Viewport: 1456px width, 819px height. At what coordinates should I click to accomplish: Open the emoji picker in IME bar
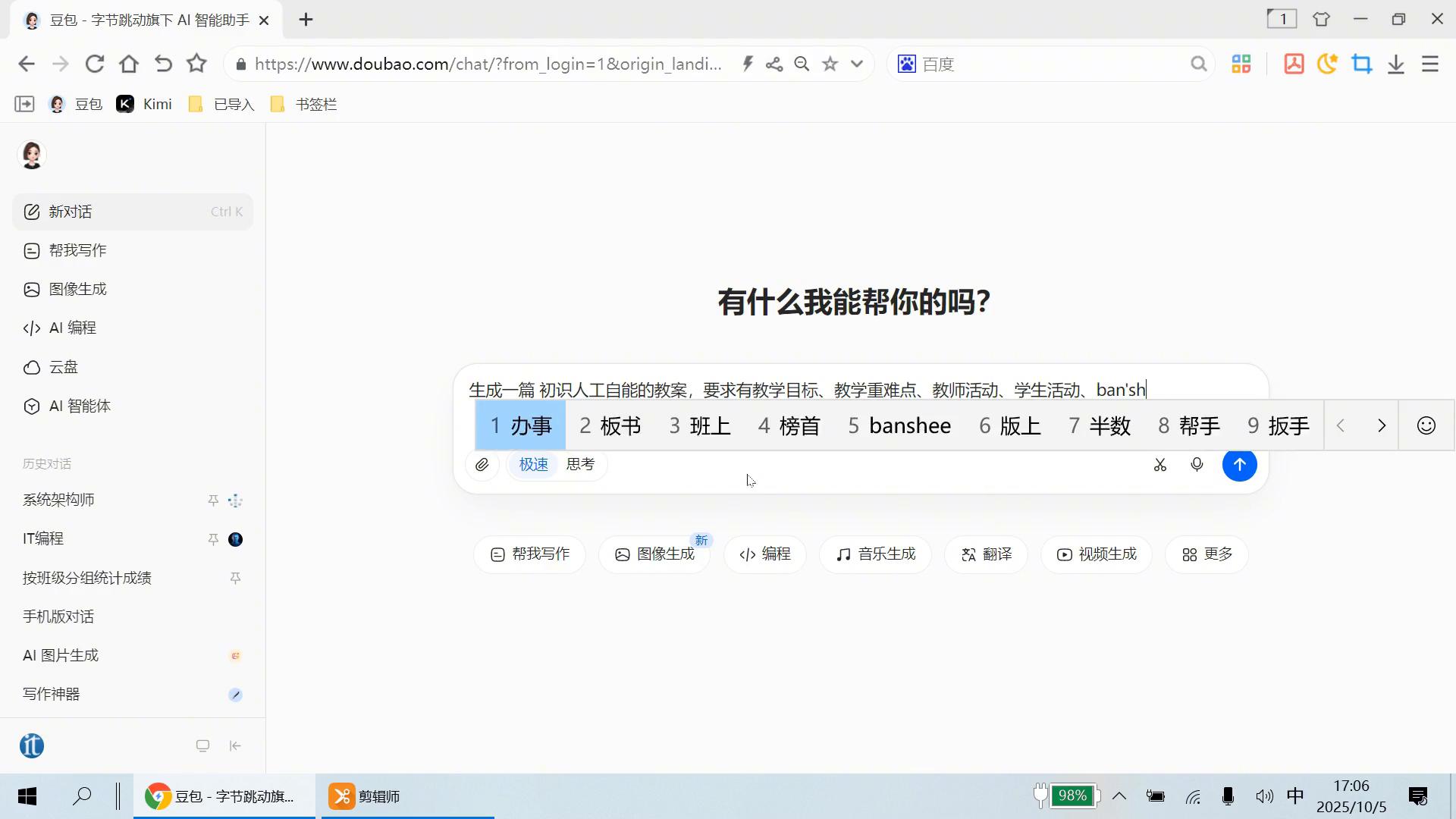1426,425
